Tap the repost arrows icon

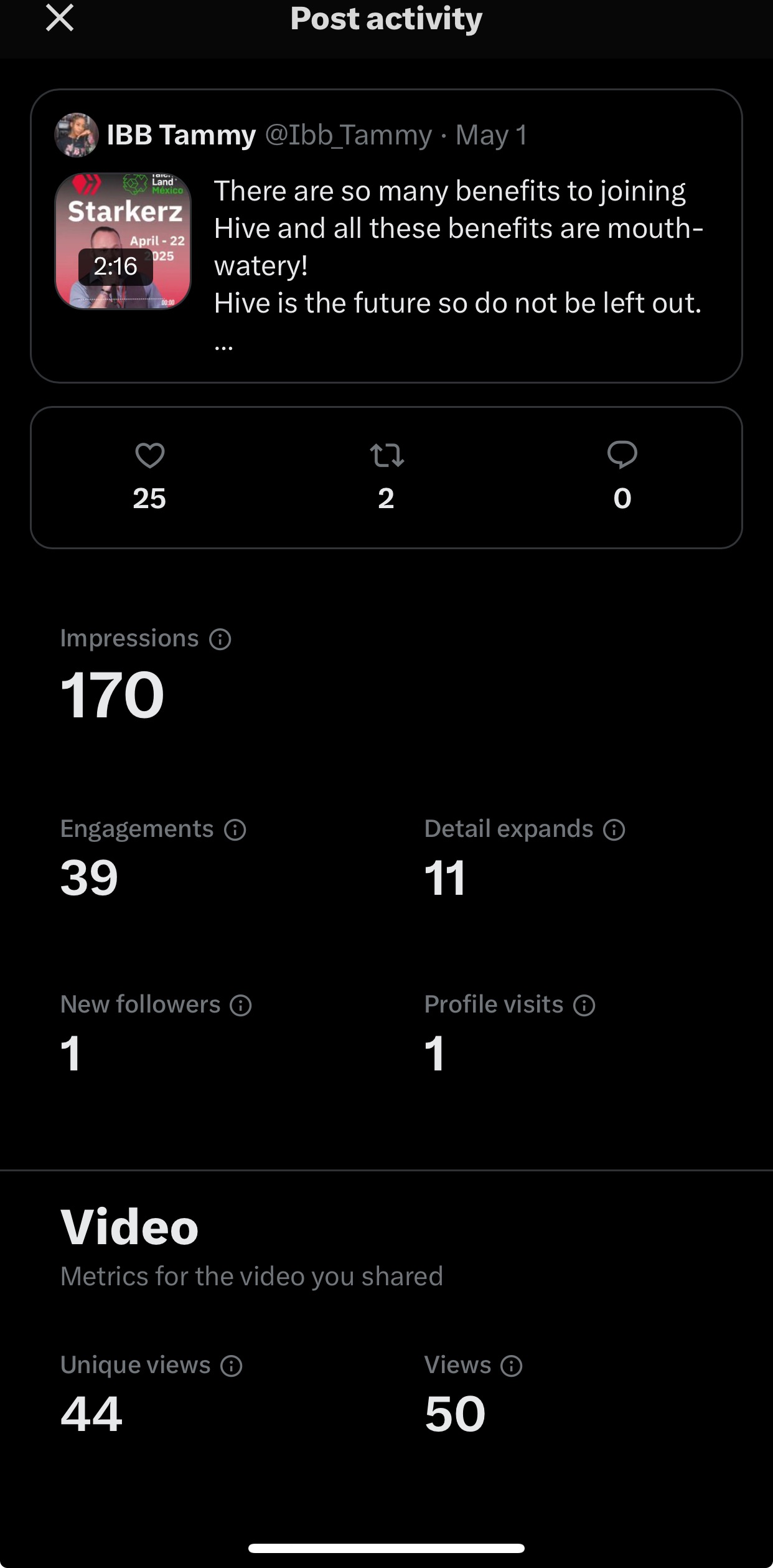(x=386, y=456)
